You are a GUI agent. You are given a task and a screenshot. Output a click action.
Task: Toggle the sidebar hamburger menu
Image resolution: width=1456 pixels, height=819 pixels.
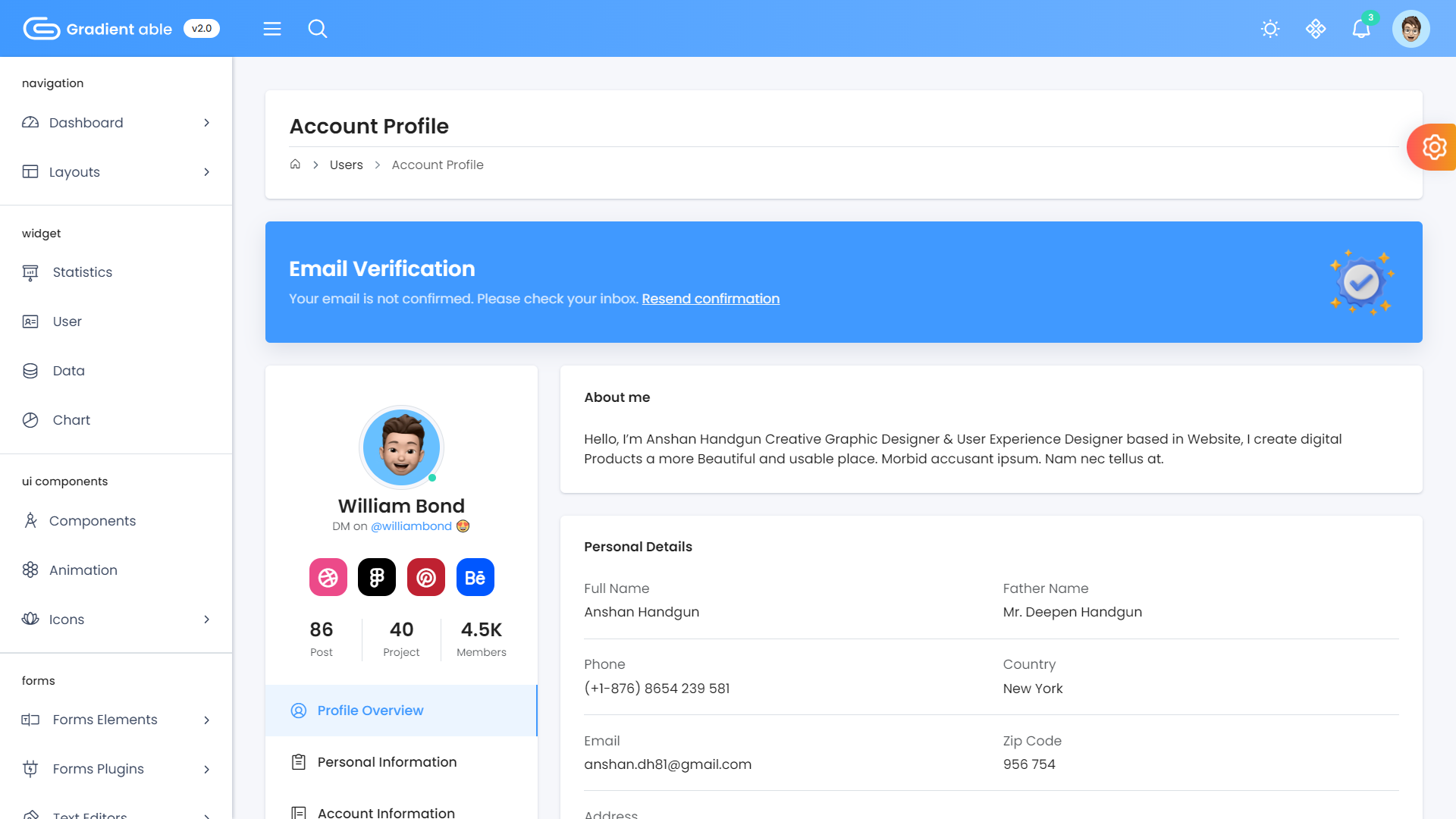click(x=272, y=29)
